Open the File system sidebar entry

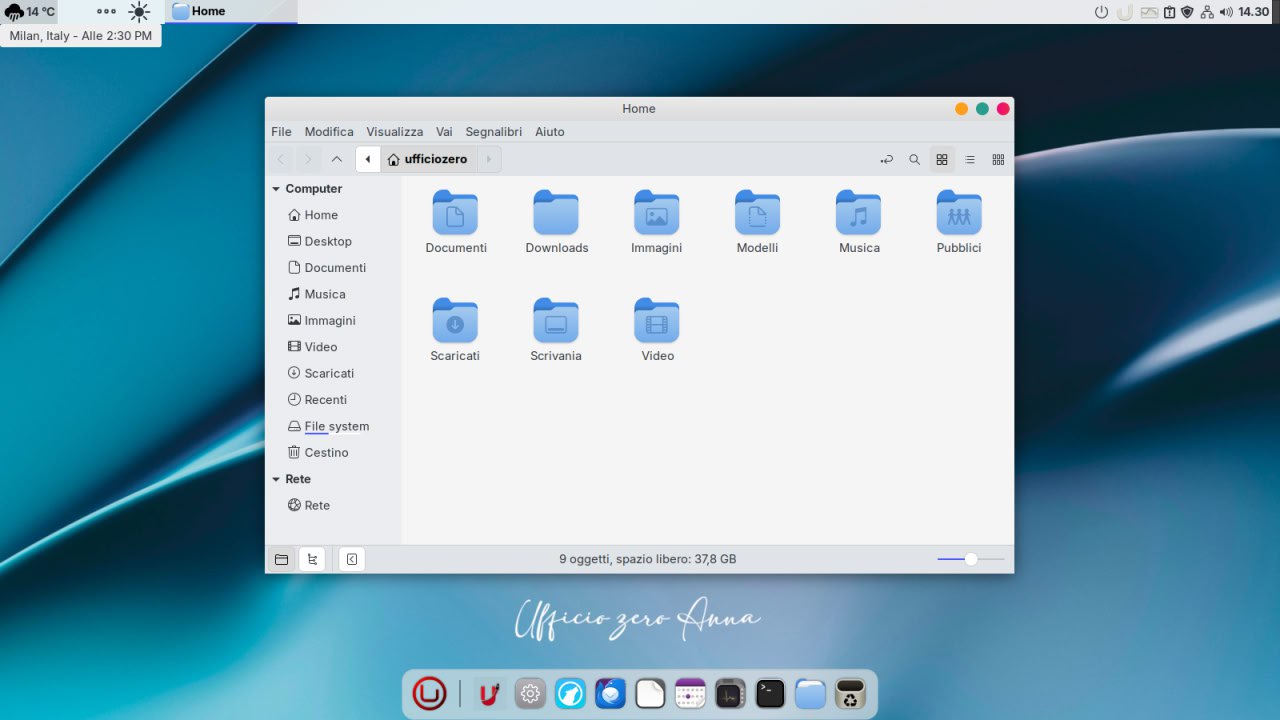click(x=336, y=426)
